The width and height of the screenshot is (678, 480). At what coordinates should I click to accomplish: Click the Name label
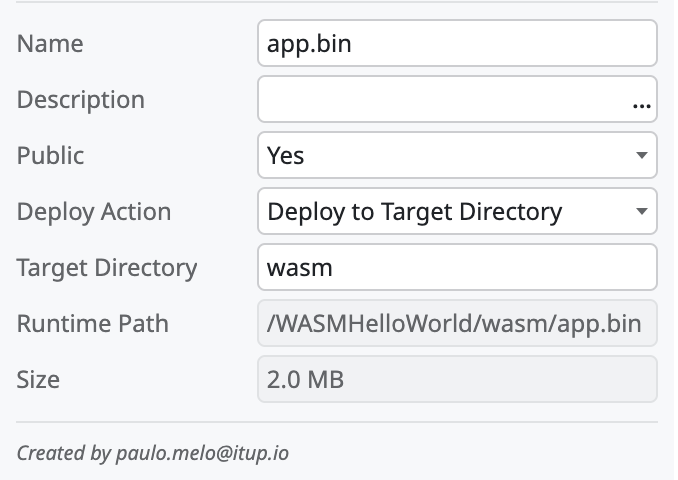click(x=50, y=44)
